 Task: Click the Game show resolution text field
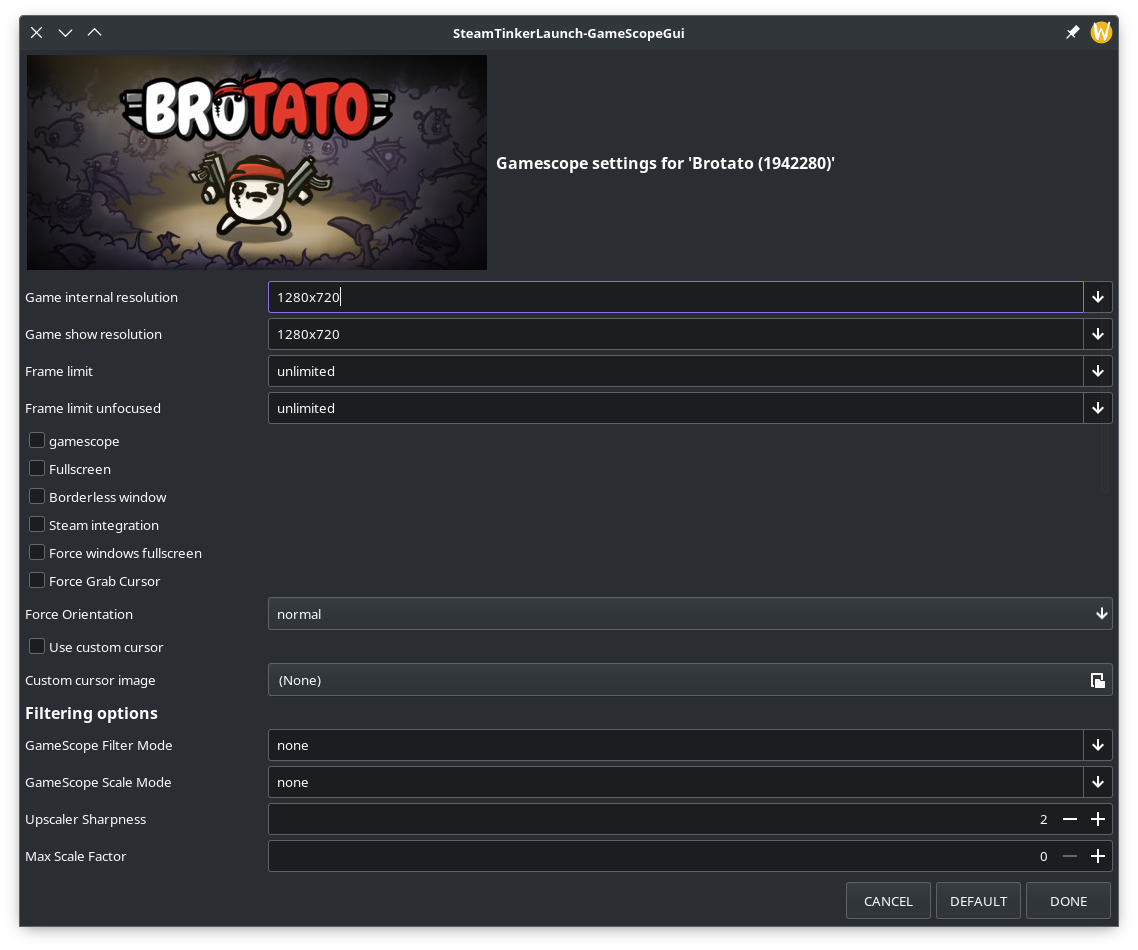[x=676, y=334]
